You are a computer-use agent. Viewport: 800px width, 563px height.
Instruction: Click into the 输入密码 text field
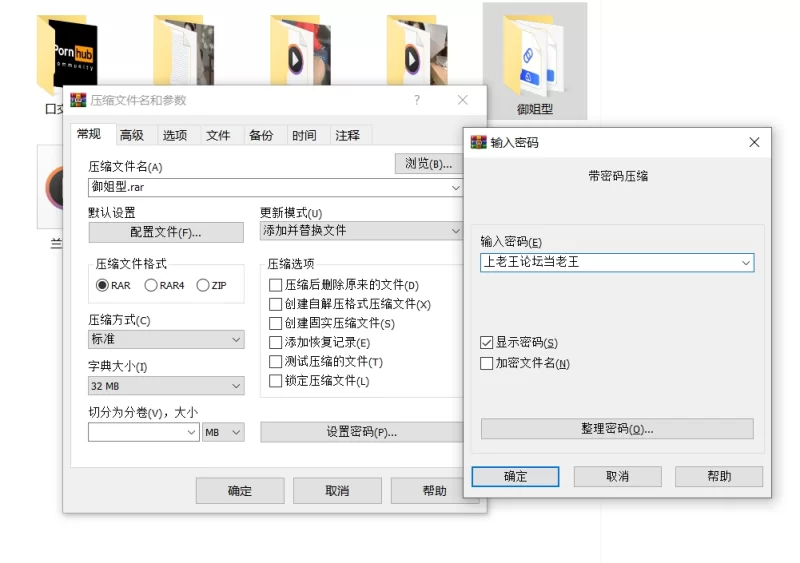[x=608, y=262]
